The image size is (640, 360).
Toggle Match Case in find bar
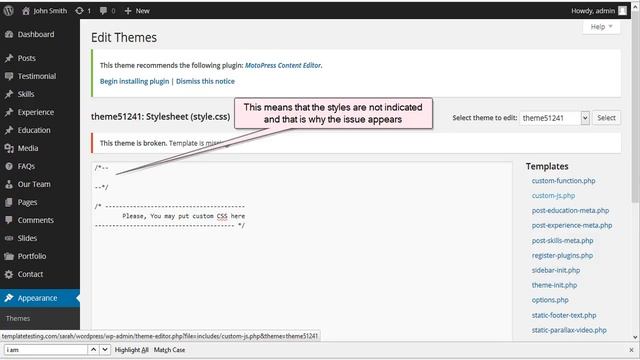pyautogui.click(x=169, y=350)
